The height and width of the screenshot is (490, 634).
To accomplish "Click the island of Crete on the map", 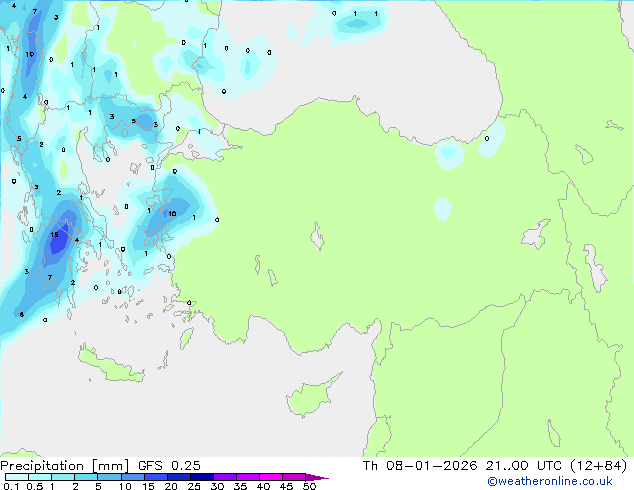I will pyautogui.click(x=109, y=365).
